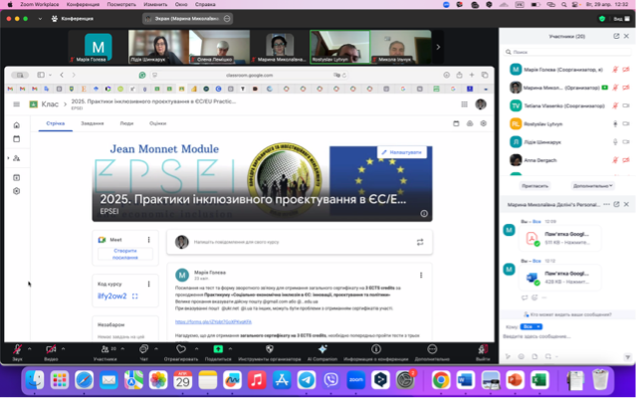Expand course code ilfy2ow2 fullscreen icon
The width and height of the screenshot is (638, 400).
pyautogui.click(x=135, y=296)
